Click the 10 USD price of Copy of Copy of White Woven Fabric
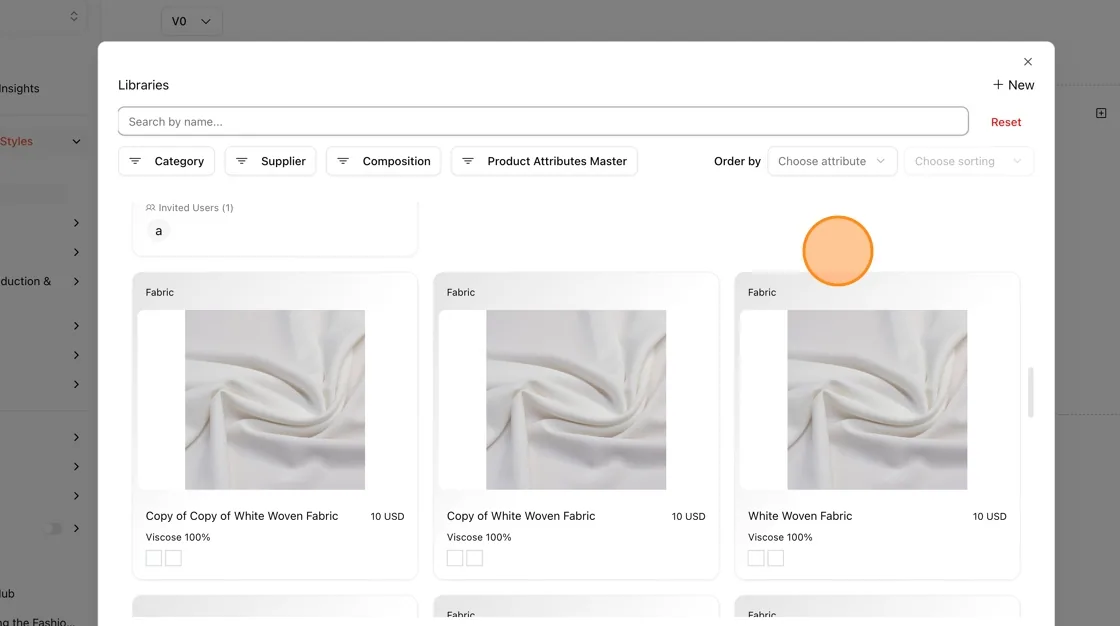The width and height of the screenshot is (1120, 626). 387,517
